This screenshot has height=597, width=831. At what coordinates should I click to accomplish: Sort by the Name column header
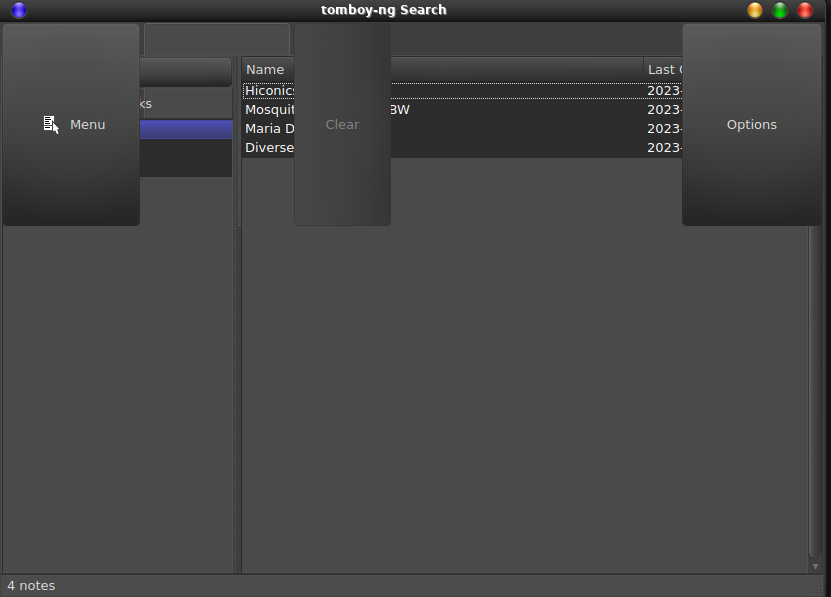443,69
